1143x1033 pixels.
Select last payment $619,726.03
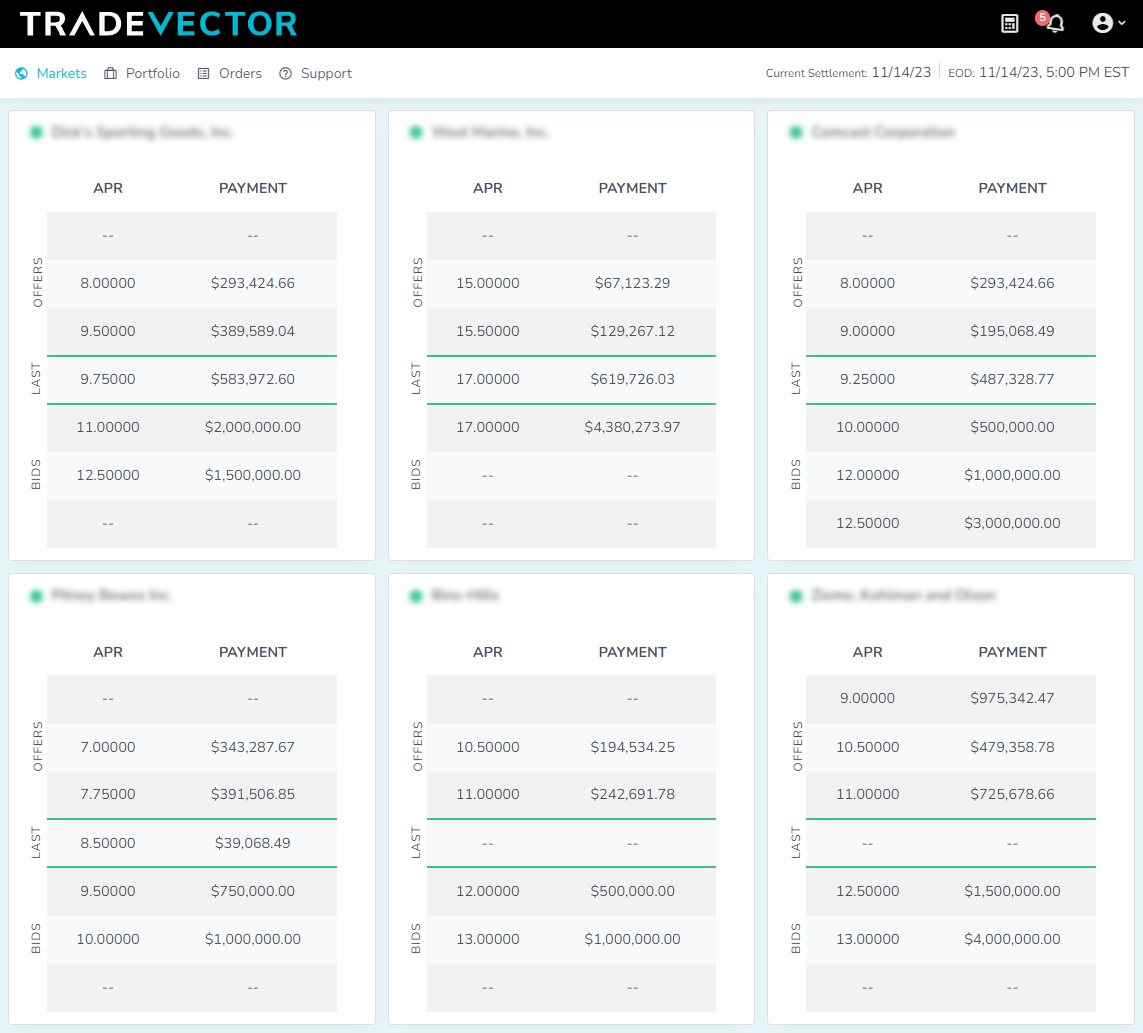pyautogui.click(x=632, y=379)
